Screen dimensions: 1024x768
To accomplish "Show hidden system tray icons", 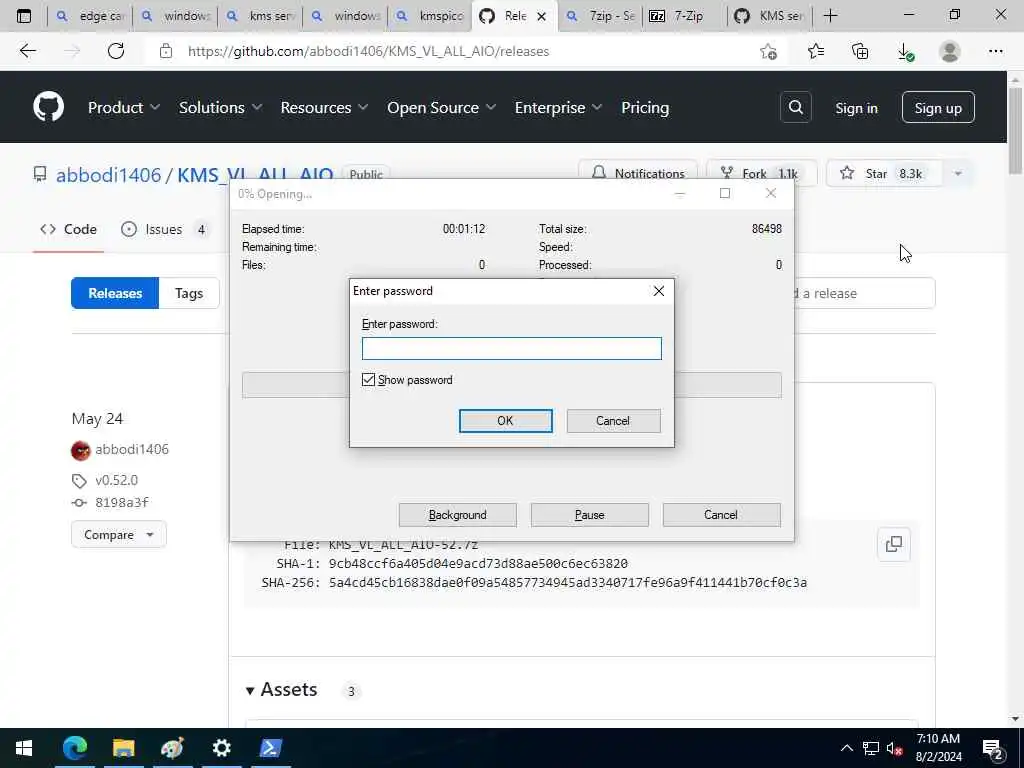I will 846,748.
